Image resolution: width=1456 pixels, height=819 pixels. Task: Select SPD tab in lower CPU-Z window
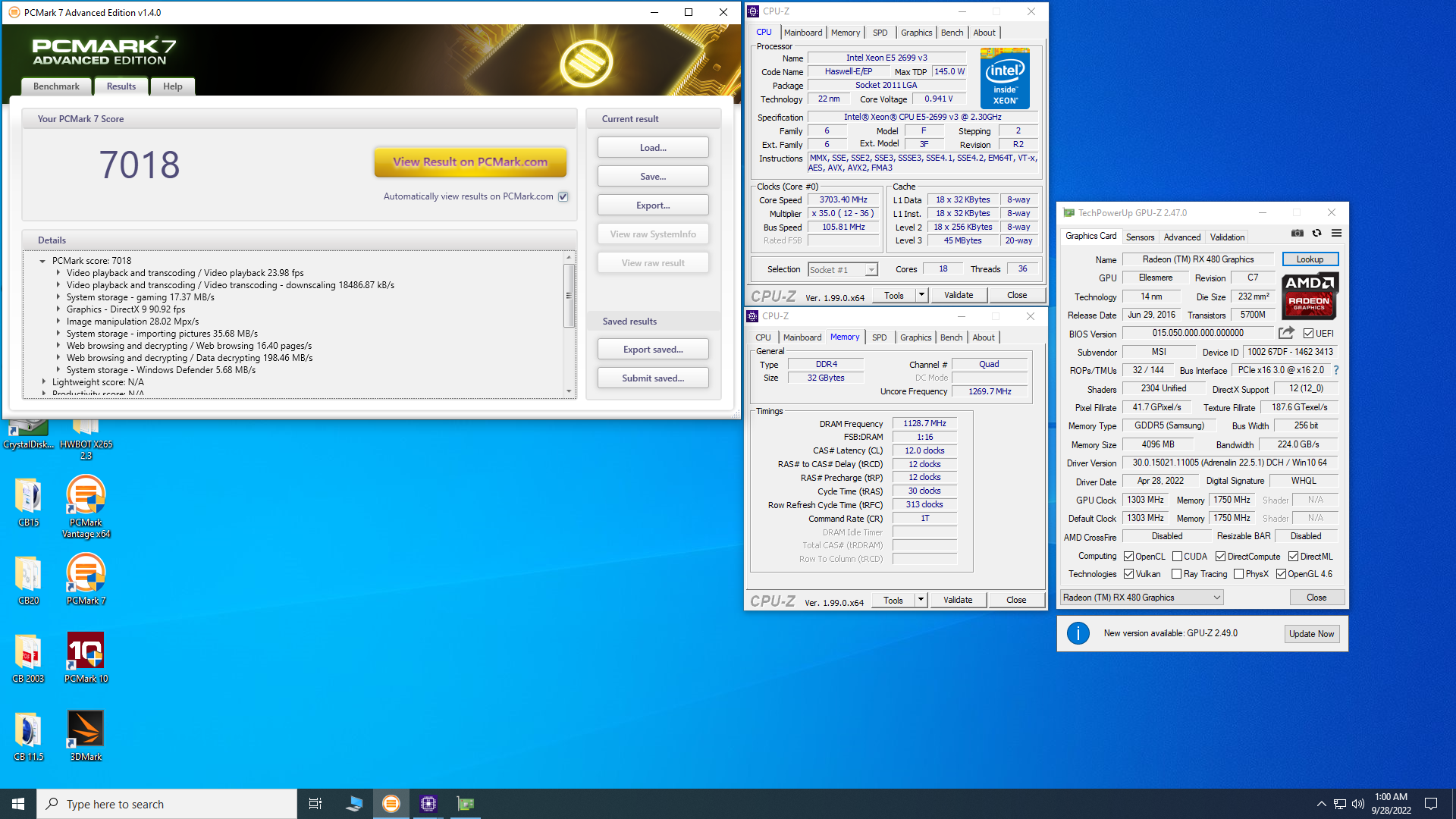click(879, 337)
